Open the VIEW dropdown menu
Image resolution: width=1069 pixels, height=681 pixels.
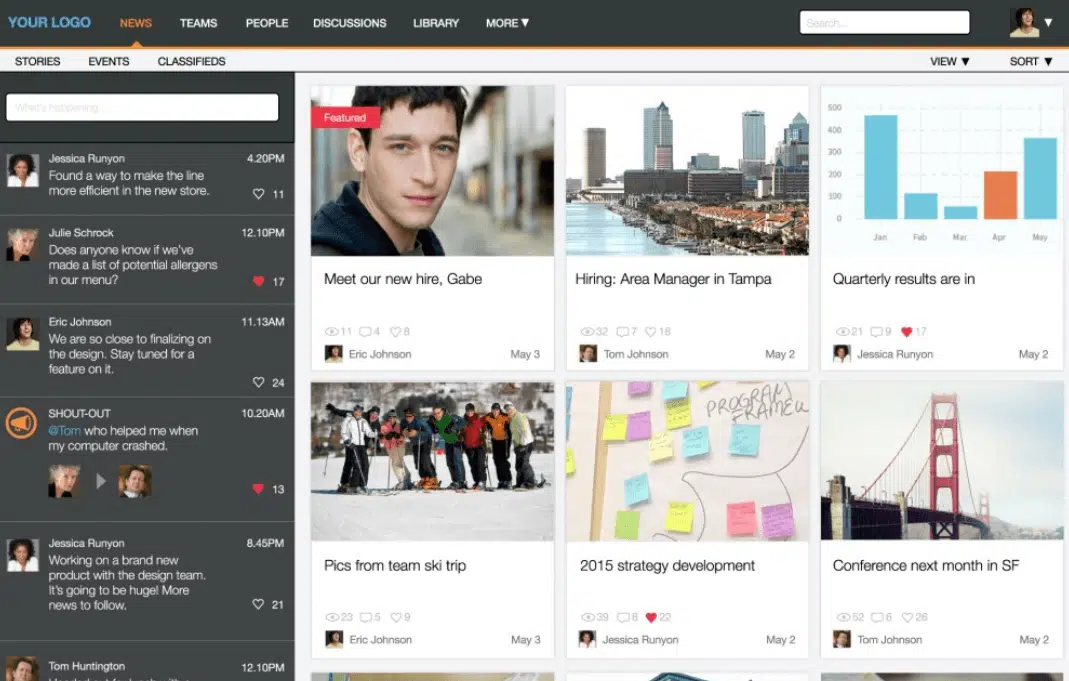tap(949, 61)
